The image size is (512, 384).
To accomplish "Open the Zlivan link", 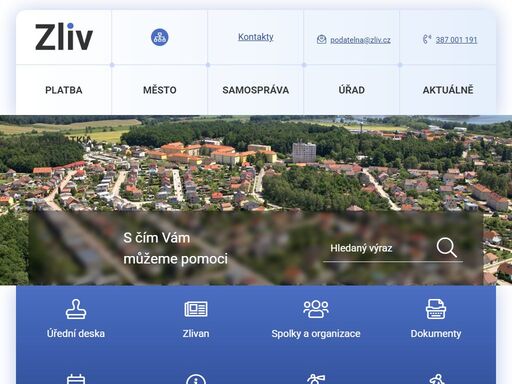I will tap(196, 334).
